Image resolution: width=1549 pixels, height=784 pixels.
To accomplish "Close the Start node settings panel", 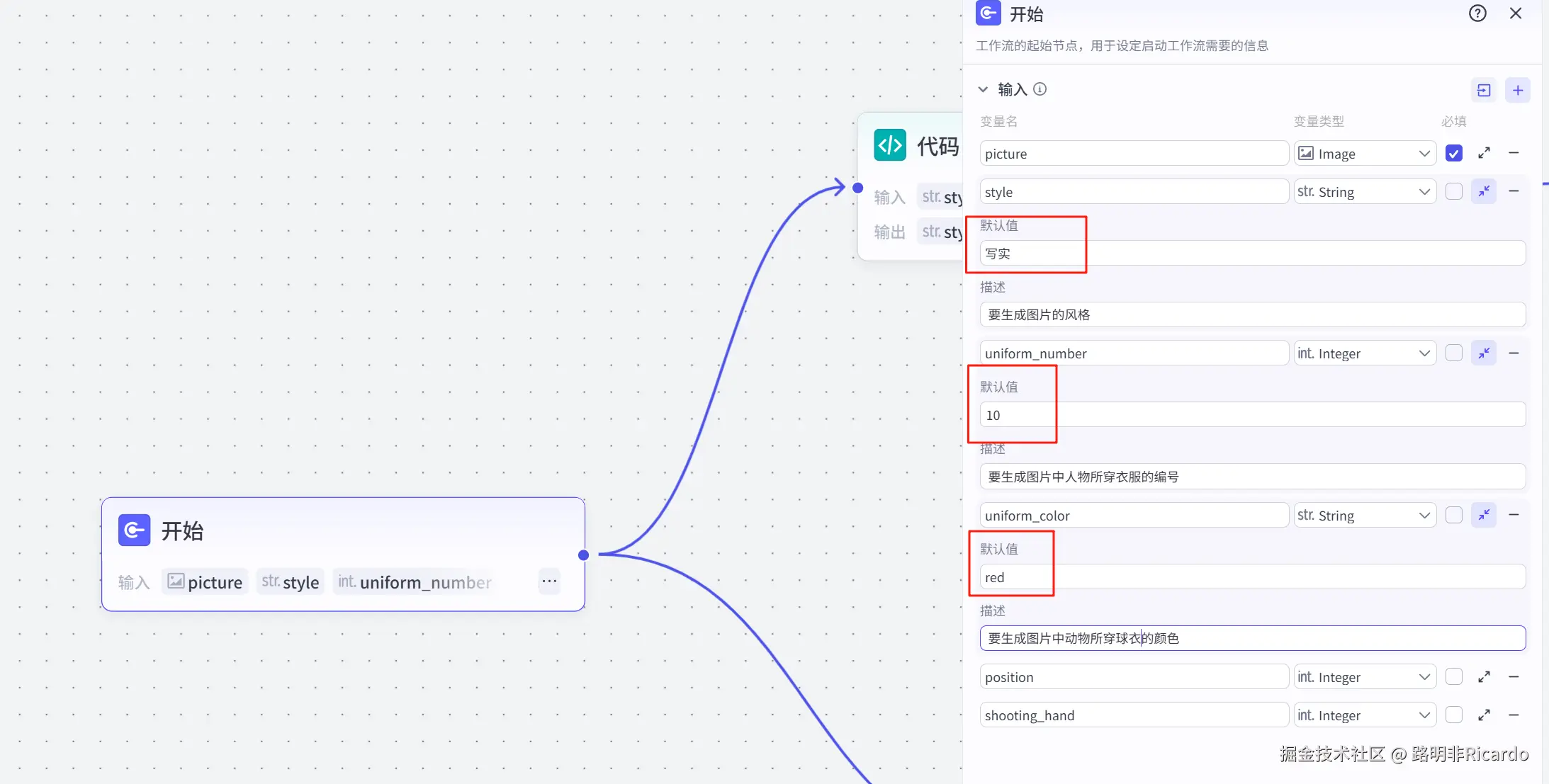I will click(x=1516, y=13).
